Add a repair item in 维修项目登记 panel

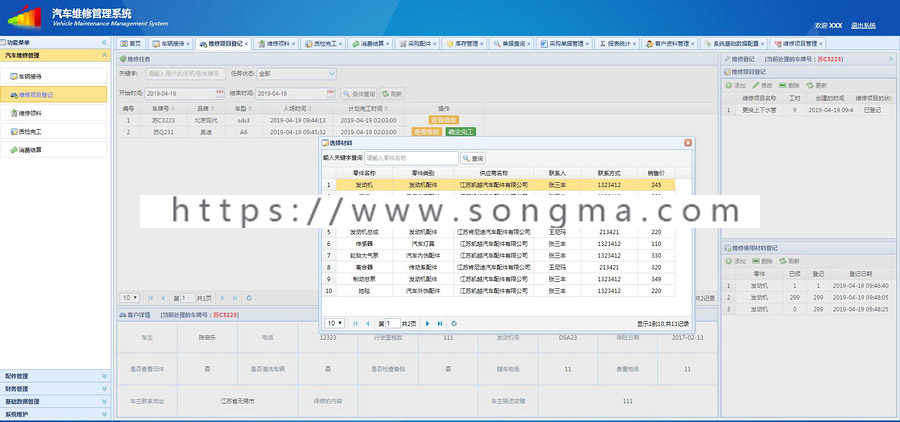735,85
